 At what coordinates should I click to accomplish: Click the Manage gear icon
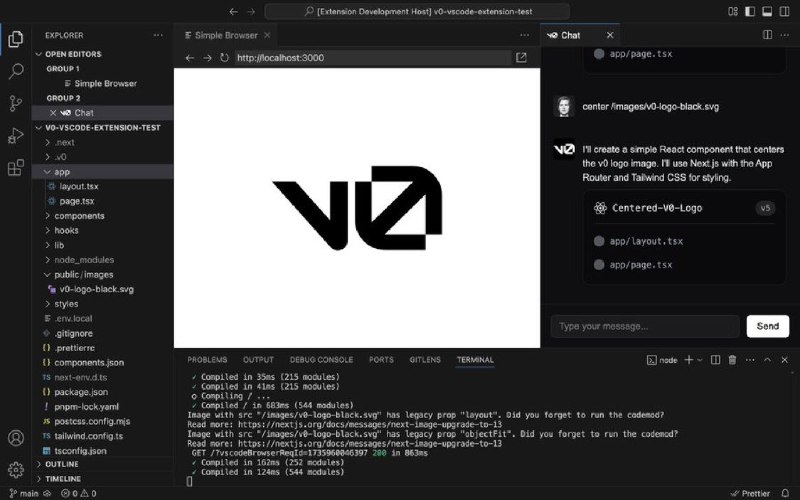(16, 469)
